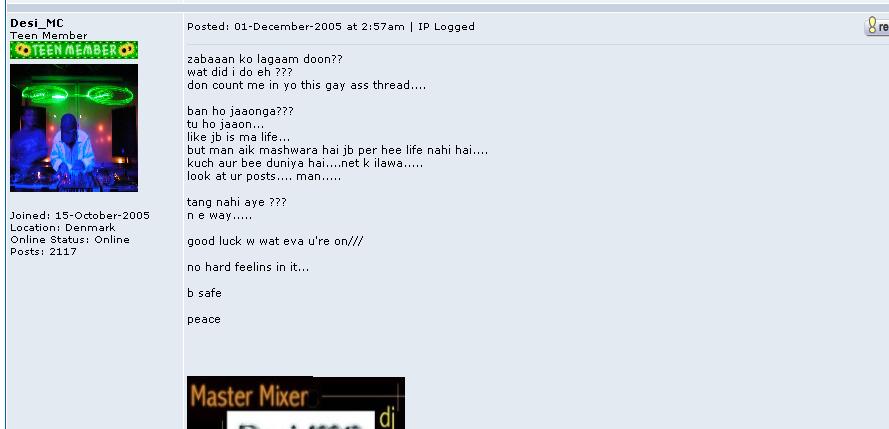The width and height of the screenshot is (889, 429).
Task: Click the 'Joined: 15-October-2005' line
Action: [80, 215]
